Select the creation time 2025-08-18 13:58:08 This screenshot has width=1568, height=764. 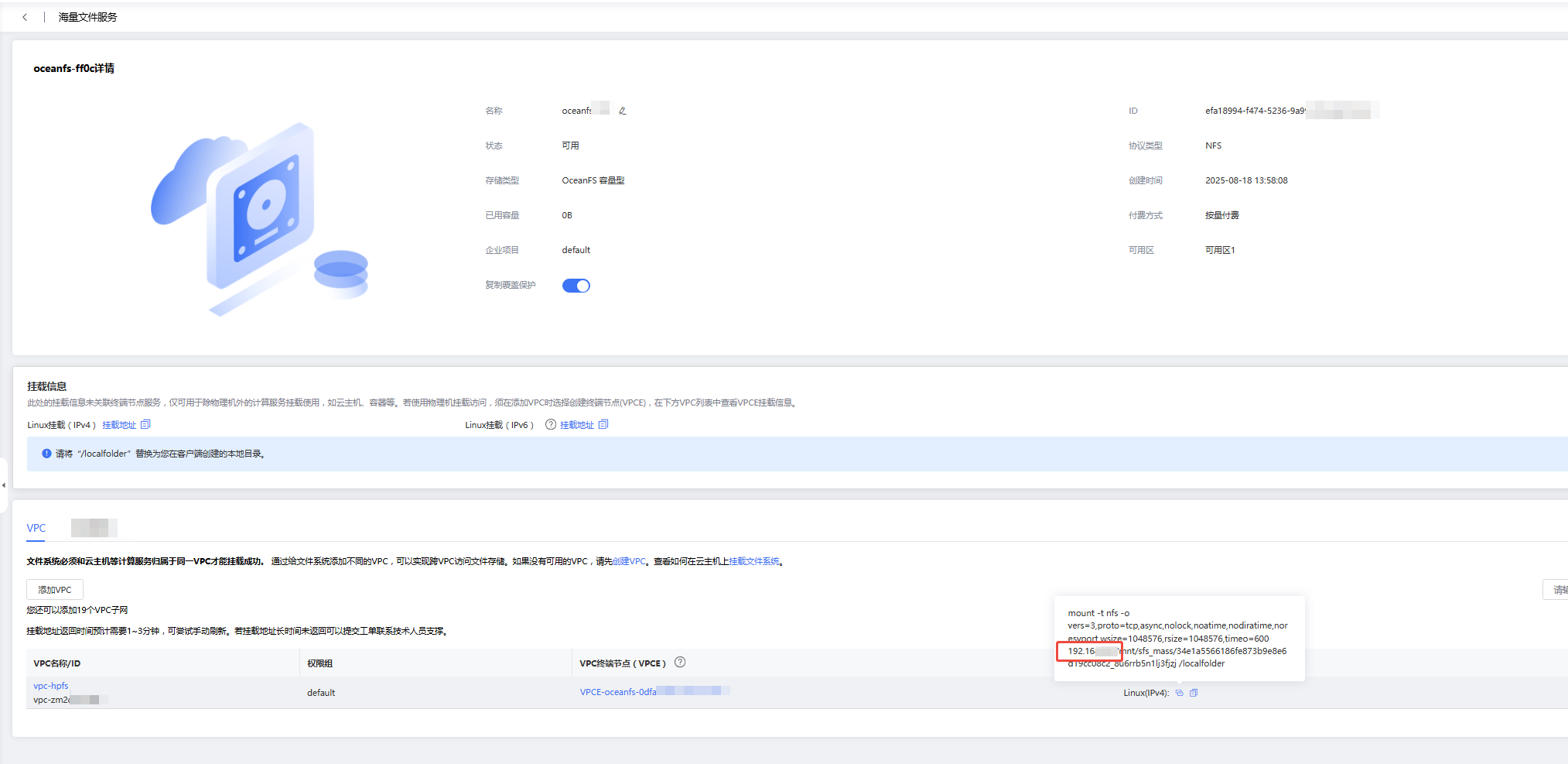(1246, 180)
